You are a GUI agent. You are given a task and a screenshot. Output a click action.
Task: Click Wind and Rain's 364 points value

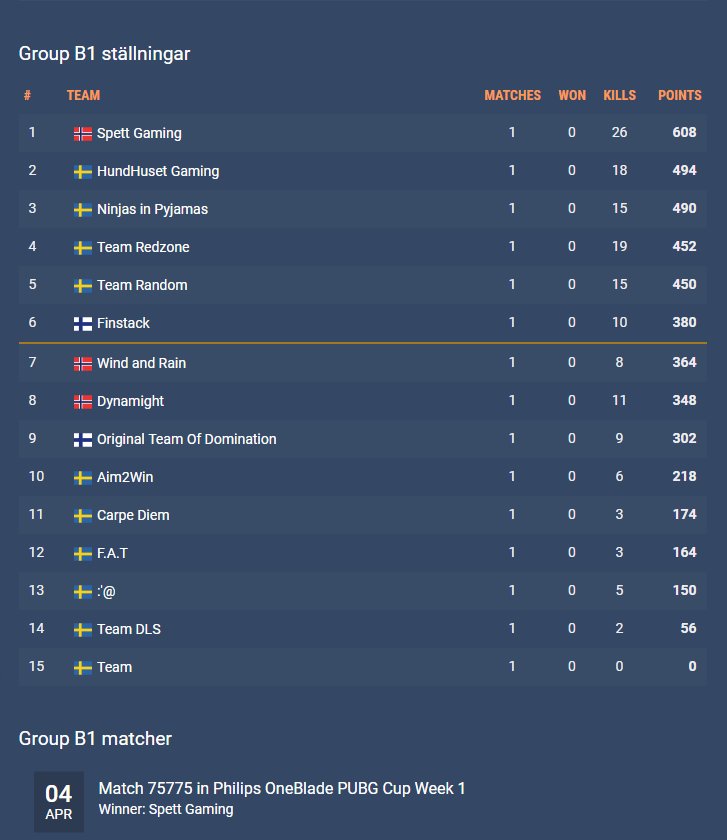tap(685, 362)
